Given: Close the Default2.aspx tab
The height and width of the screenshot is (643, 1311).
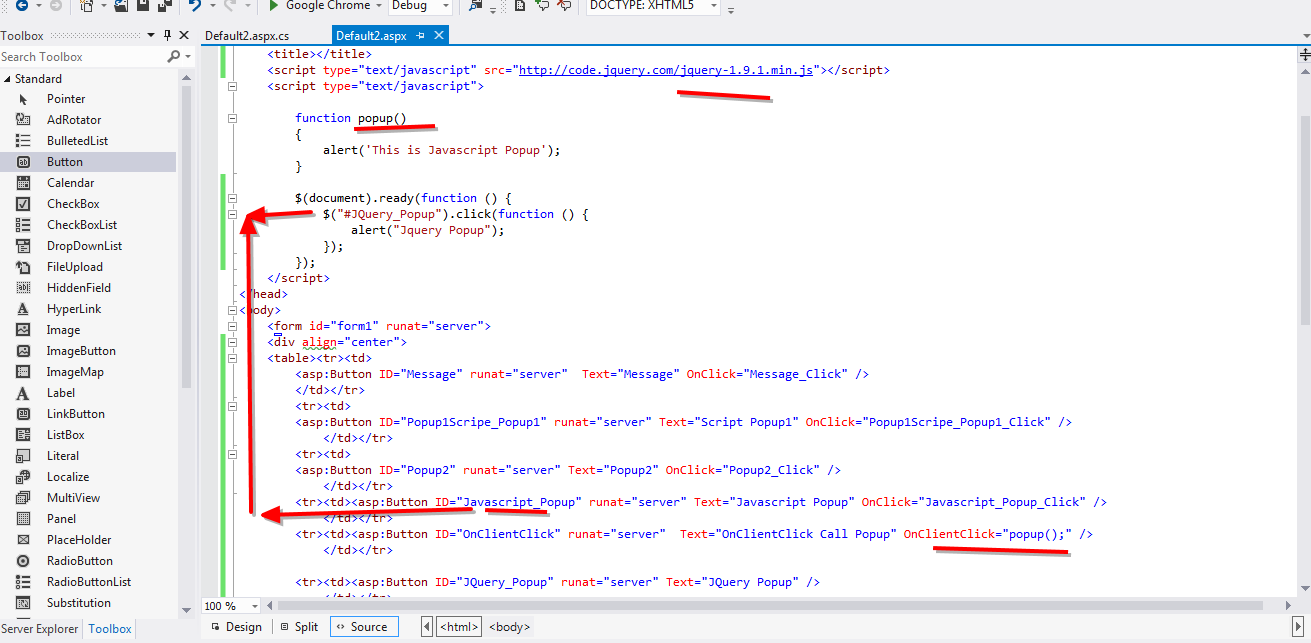Looking at the screenshot, I should click(x=437, y=36).
